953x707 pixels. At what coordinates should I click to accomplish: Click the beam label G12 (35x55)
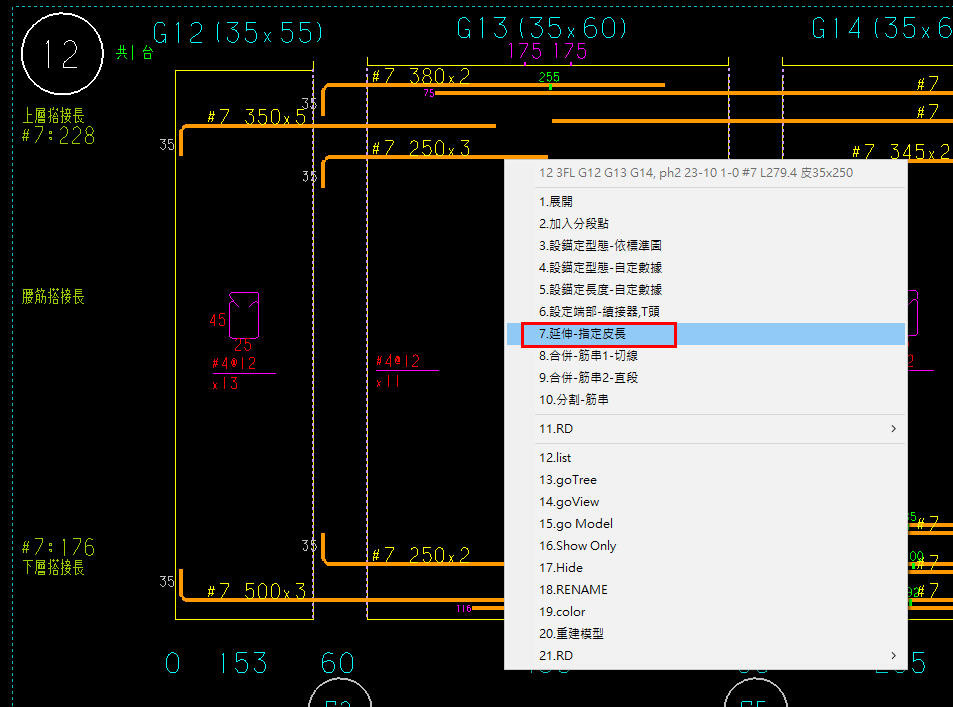tap(238, 32)
